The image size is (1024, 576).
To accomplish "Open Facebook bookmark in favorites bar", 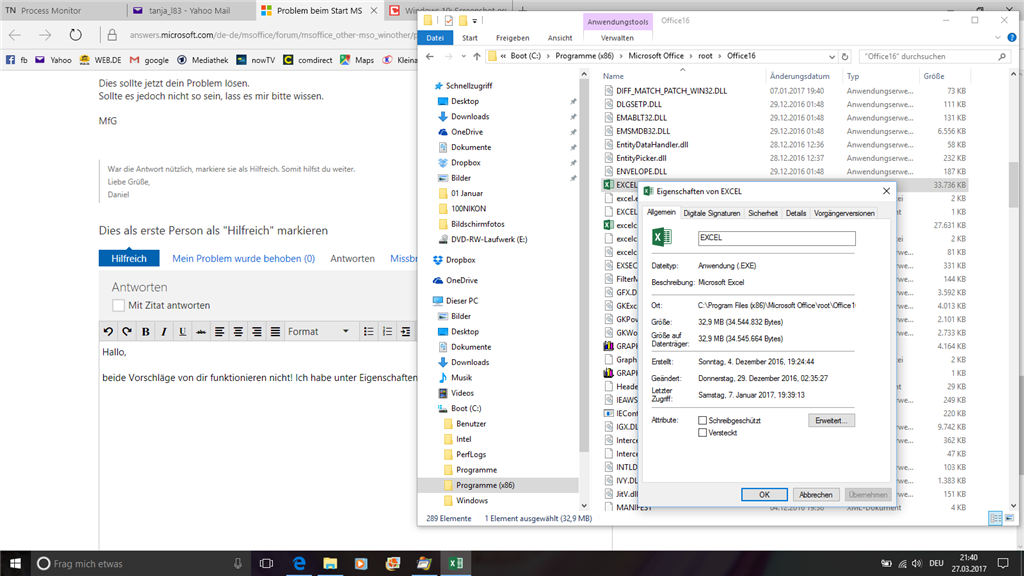I will pos(17,60).
